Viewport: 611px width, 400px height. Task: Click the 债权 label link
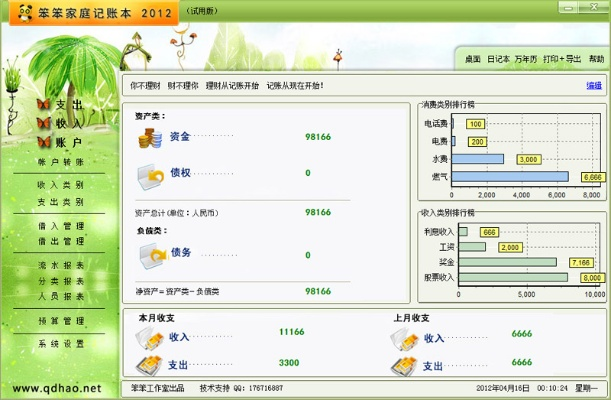point(180,172)
